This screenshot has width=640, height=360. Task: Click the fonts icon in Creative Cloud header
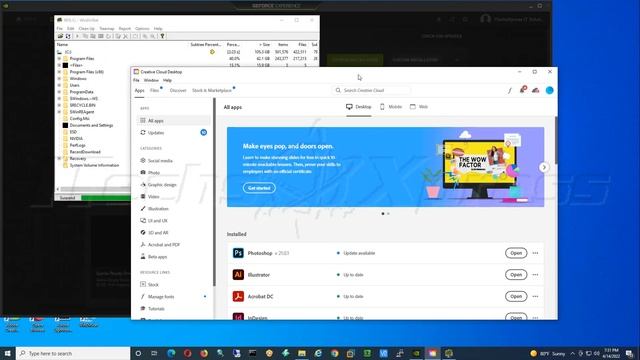point(509,90)
